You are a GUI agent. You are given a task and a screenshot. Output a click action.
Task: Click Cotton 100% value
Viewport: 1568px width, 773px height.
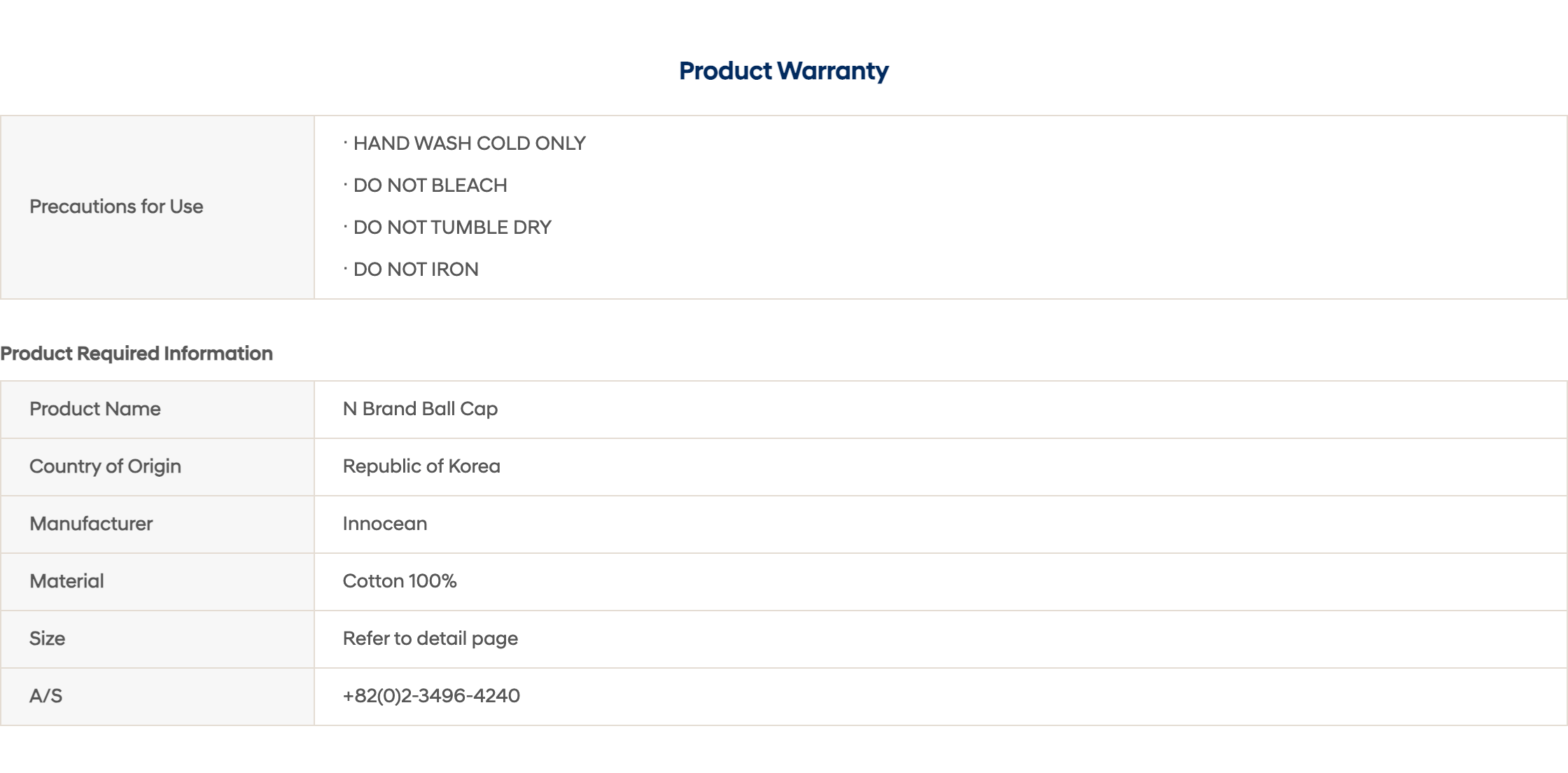[x=400, y=581]
